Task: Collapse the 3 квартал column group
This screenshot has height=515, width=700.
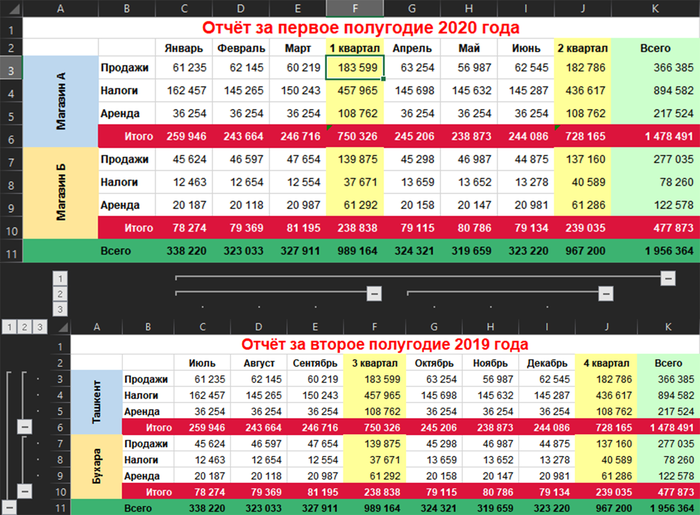Action: pyautogui.click(x=374, y=293)
